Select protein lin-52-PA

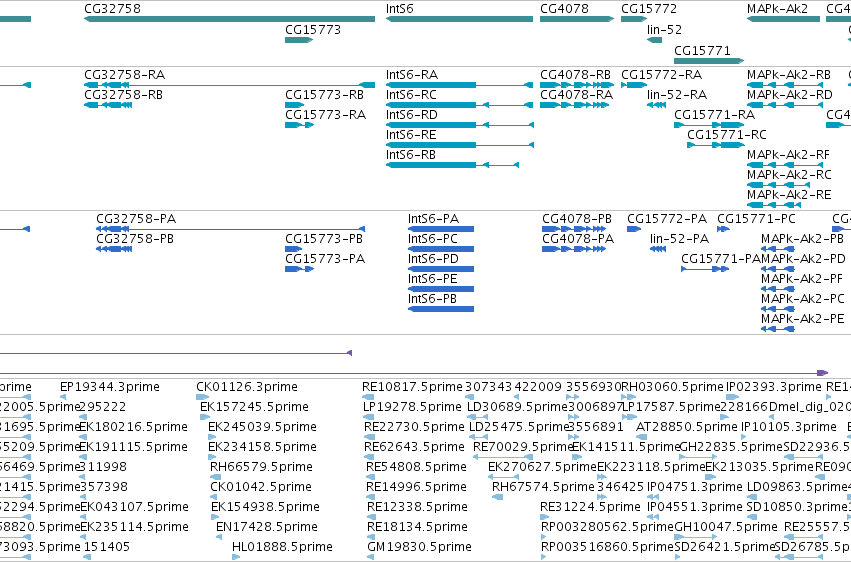coord(658,249)
